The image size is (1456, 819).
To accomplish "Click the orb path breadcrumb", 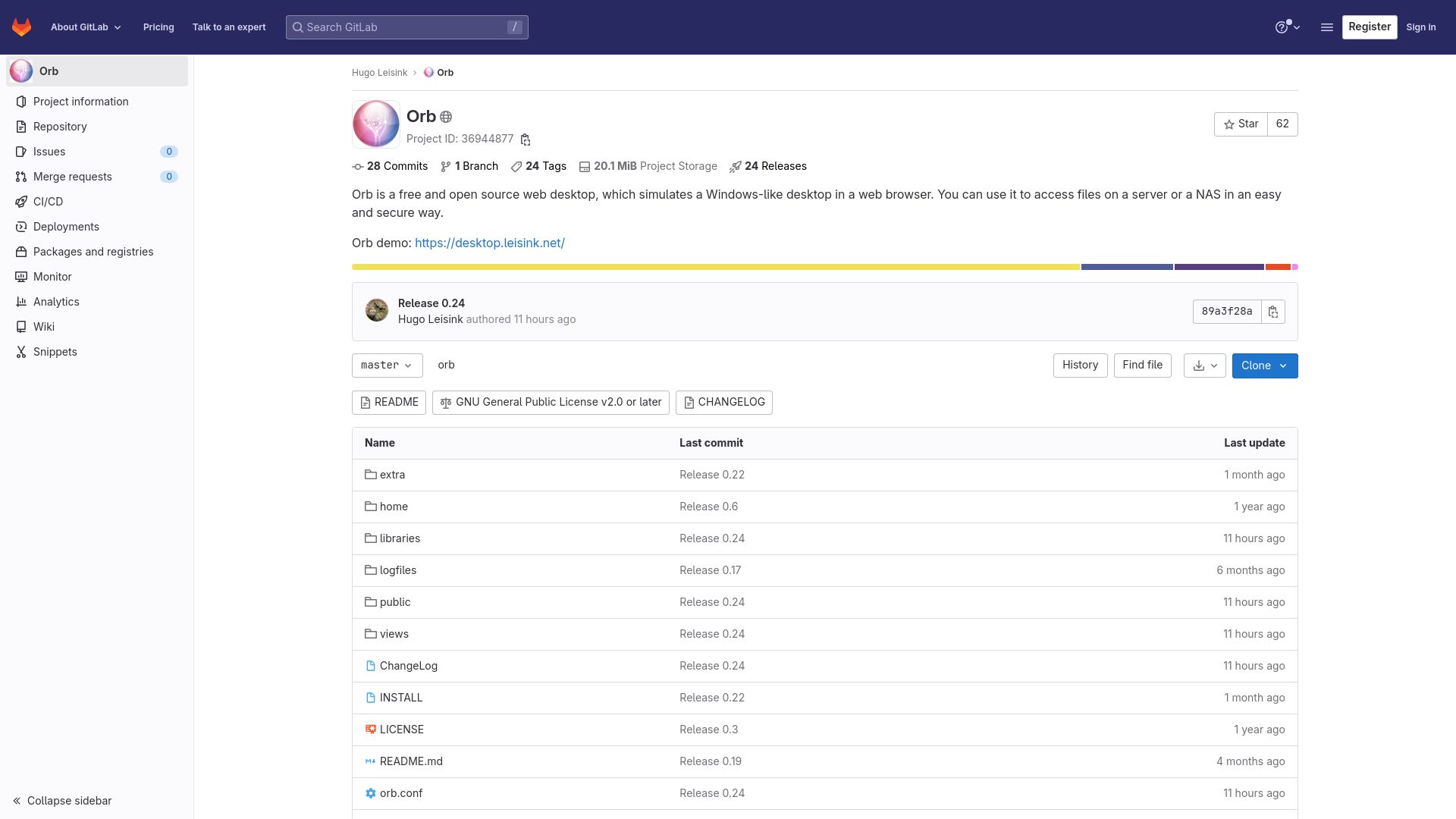I will 446,366.
